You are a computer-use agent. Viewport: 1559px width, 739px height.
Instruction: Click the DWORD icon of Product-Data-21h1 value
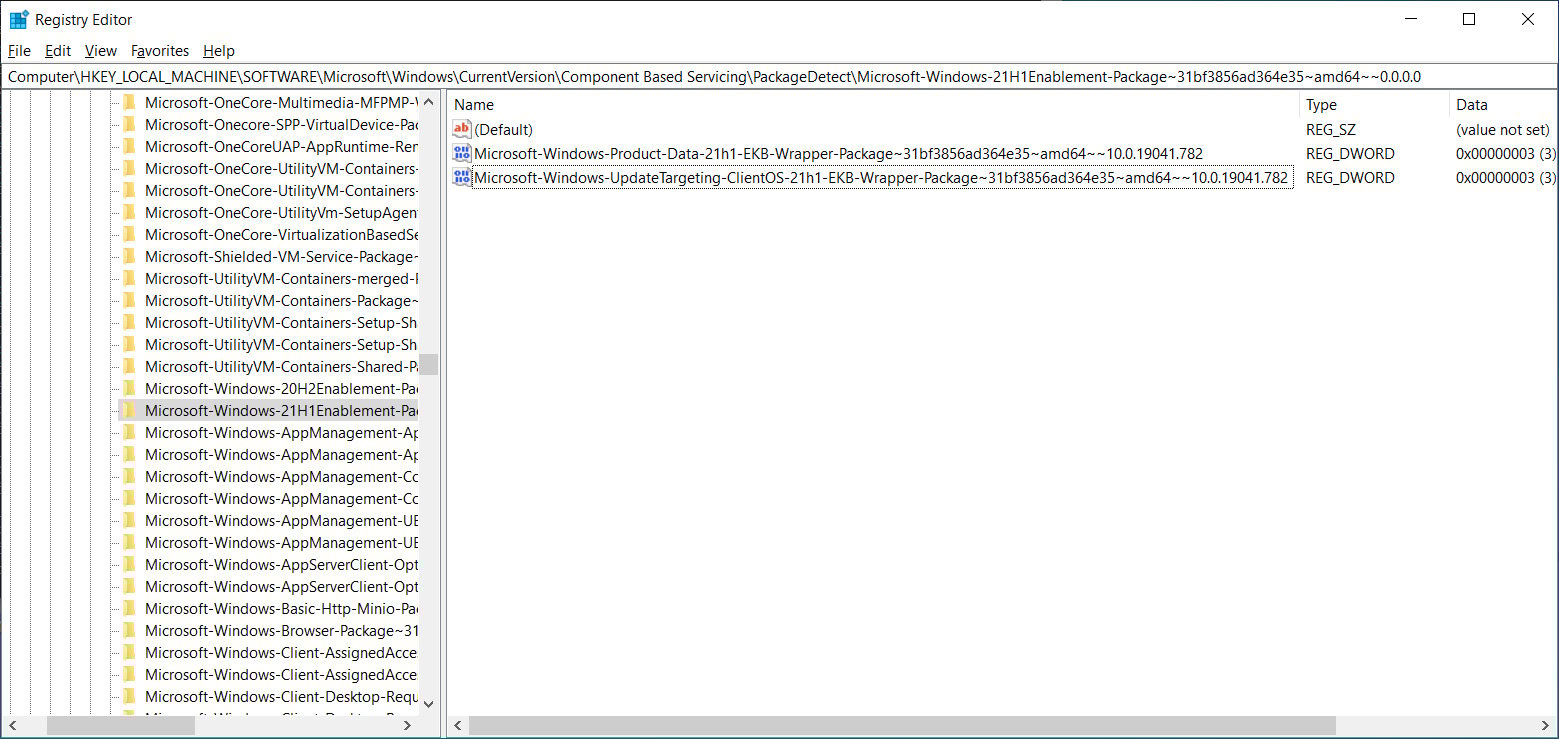462,153
